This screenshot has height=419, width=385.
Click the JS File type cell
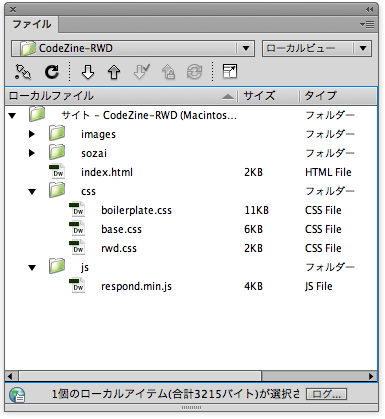[318, 287]
